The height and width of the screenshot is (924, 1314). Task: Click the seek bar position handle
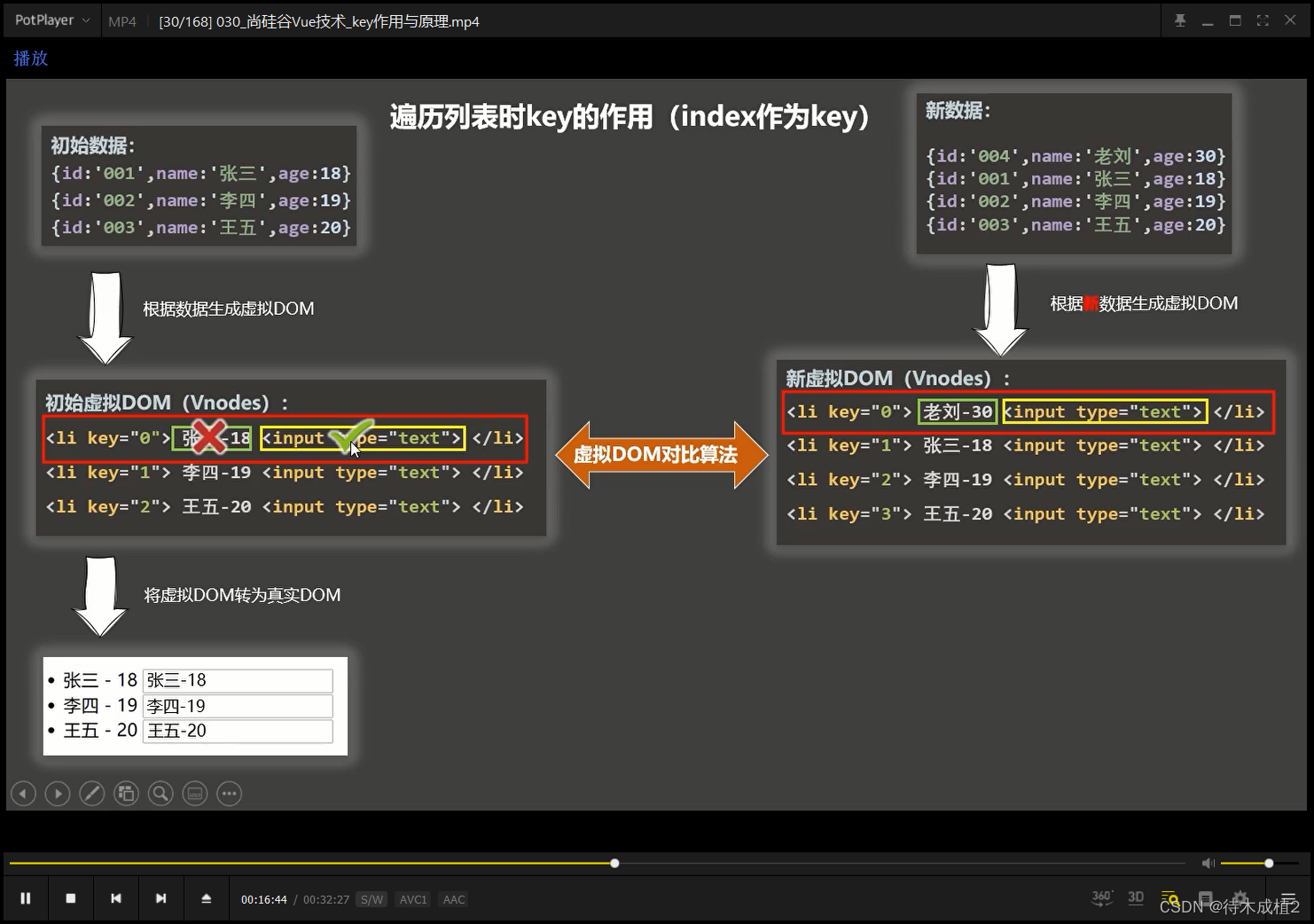pos(614,863)
